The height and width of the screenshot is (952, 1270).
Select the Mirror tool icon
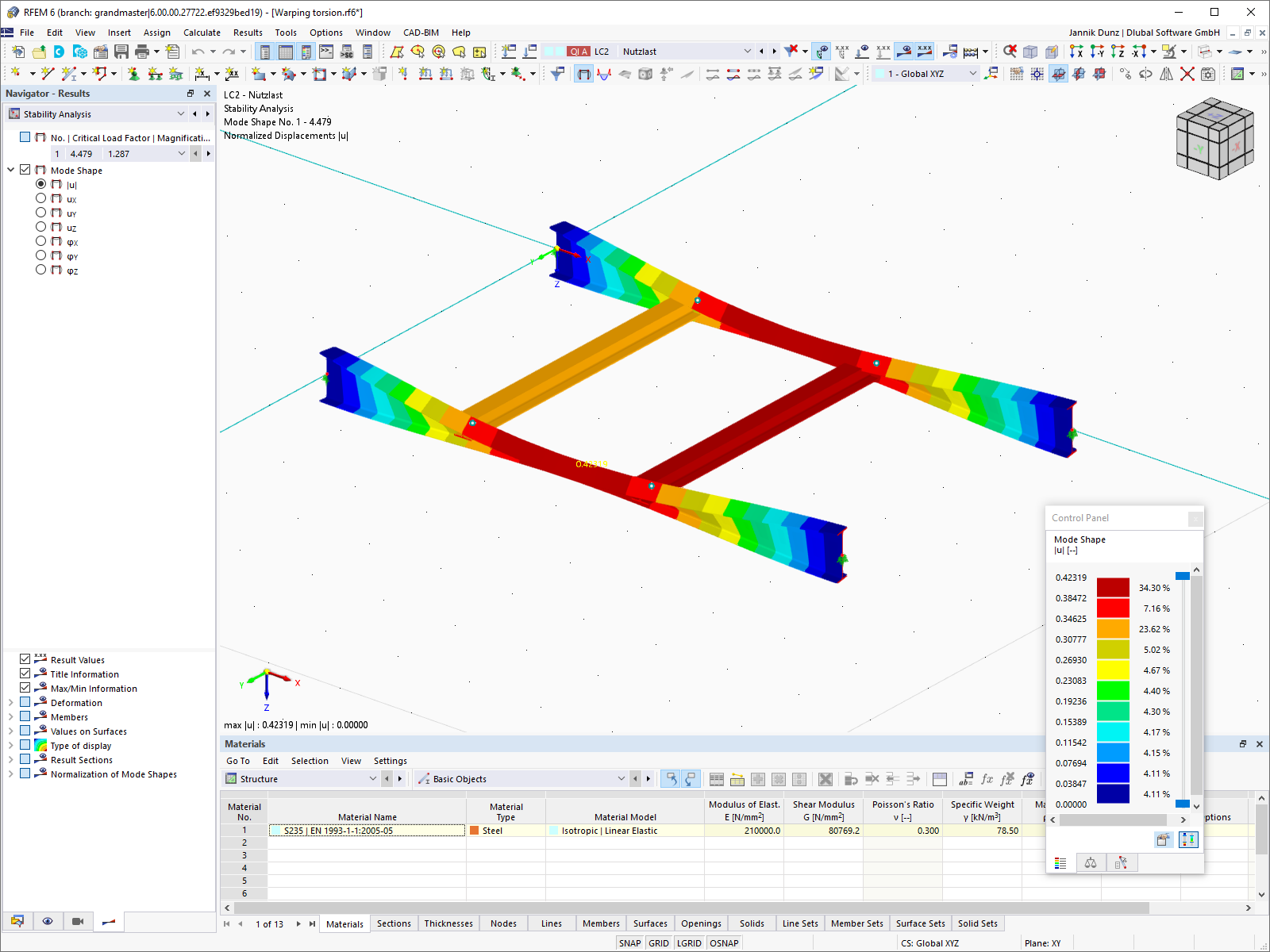[x=1167, y=73]
